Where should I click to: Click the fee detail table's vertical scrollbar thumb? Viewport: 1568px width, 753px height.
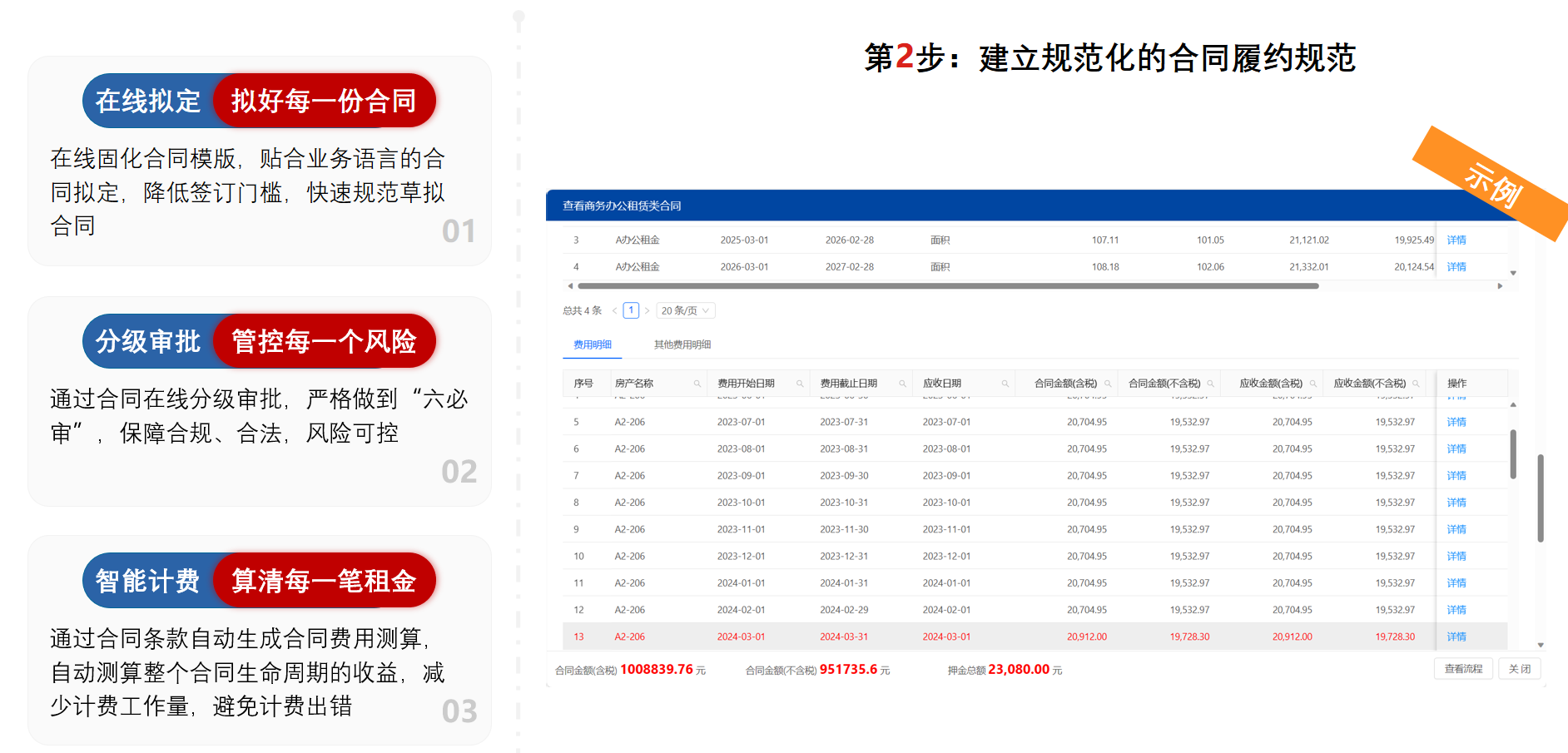tap(1513, 453)
